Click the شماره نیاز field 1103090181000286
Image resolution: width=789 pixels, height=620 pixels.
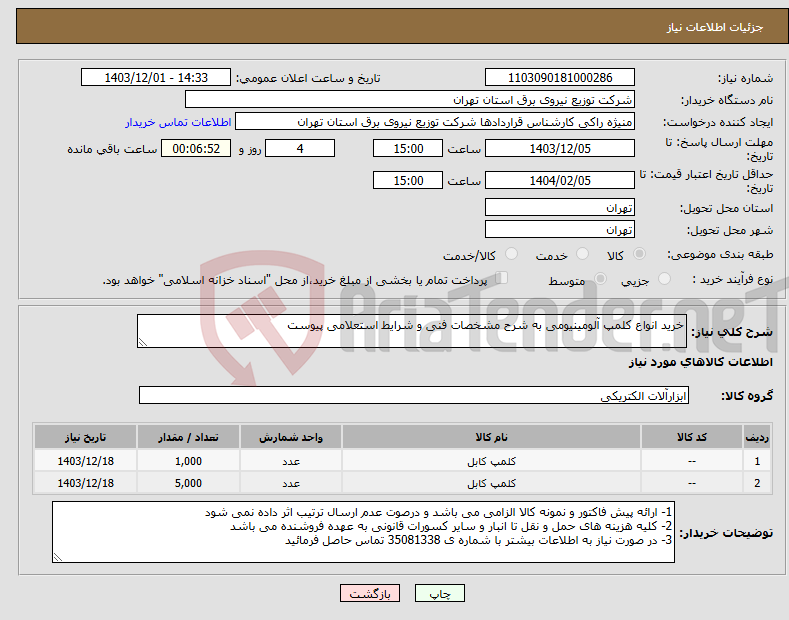(x=560, y=78)
